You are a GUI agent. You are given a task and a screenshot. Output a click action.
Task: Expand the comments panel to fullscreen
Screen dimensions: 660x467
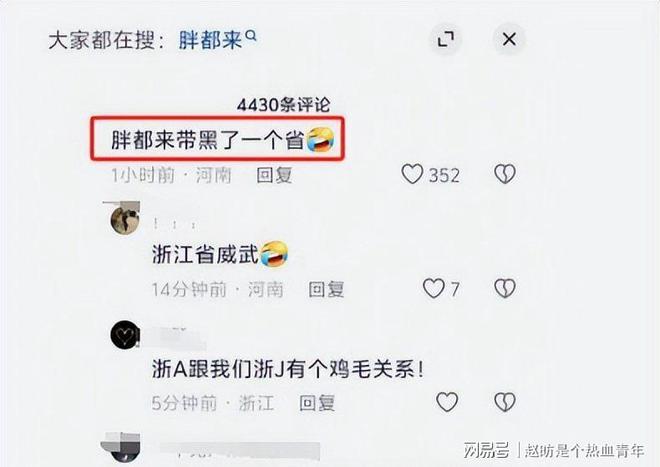click(x=446, y=40)
